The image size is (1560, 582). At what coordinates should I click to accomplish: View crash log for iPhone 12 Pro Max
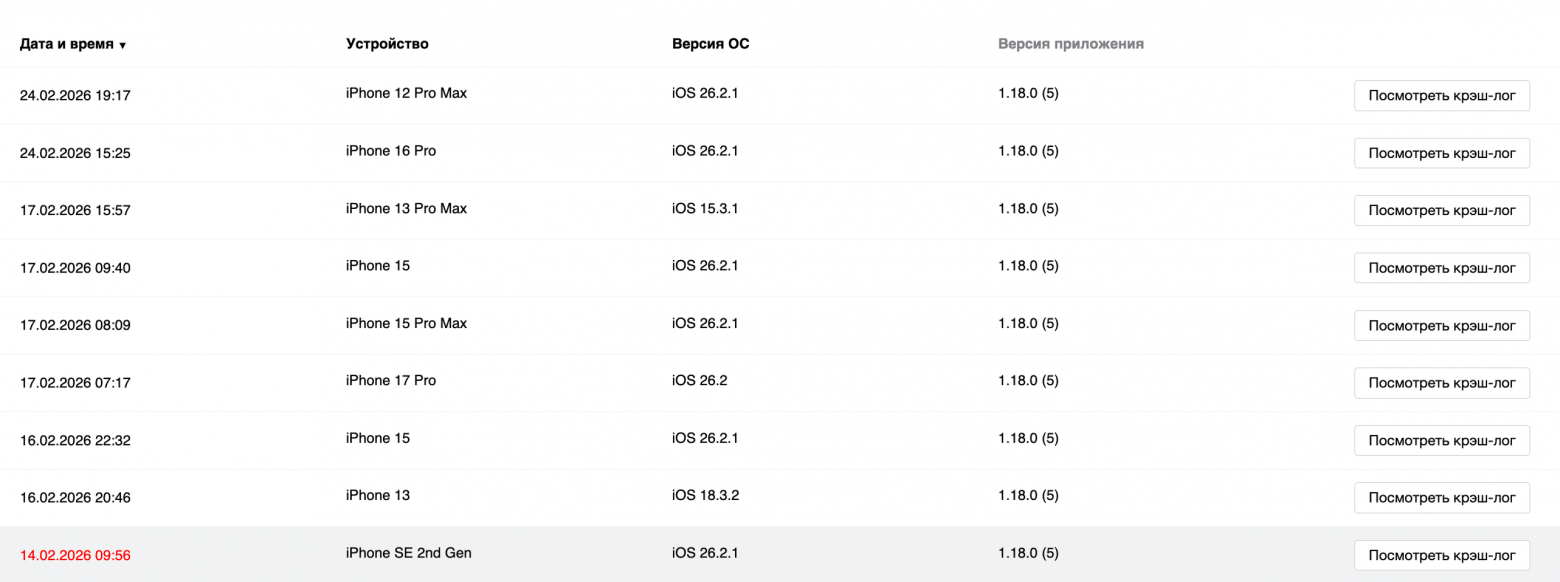1441,96
